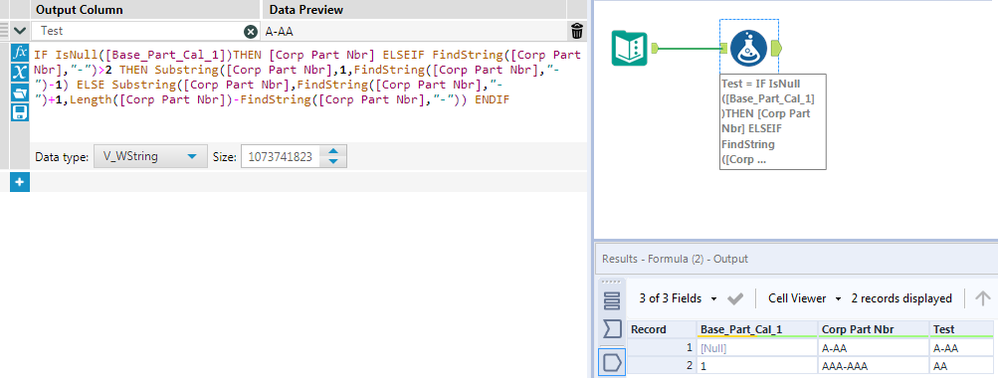Save the current expression
This screenshot has height=378, width=998.
tap(20, 113)
